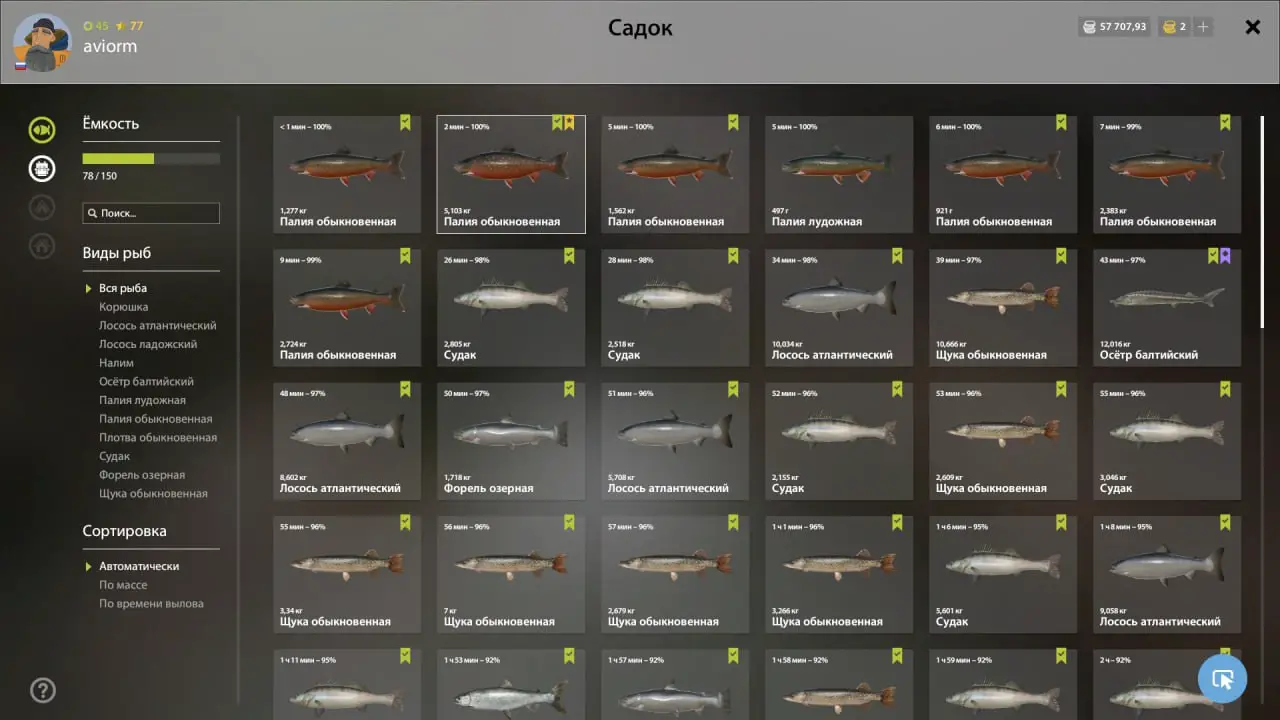Open the fish keepnet sidebar icon
1280x720 pixels.
(x=42, y=129)
